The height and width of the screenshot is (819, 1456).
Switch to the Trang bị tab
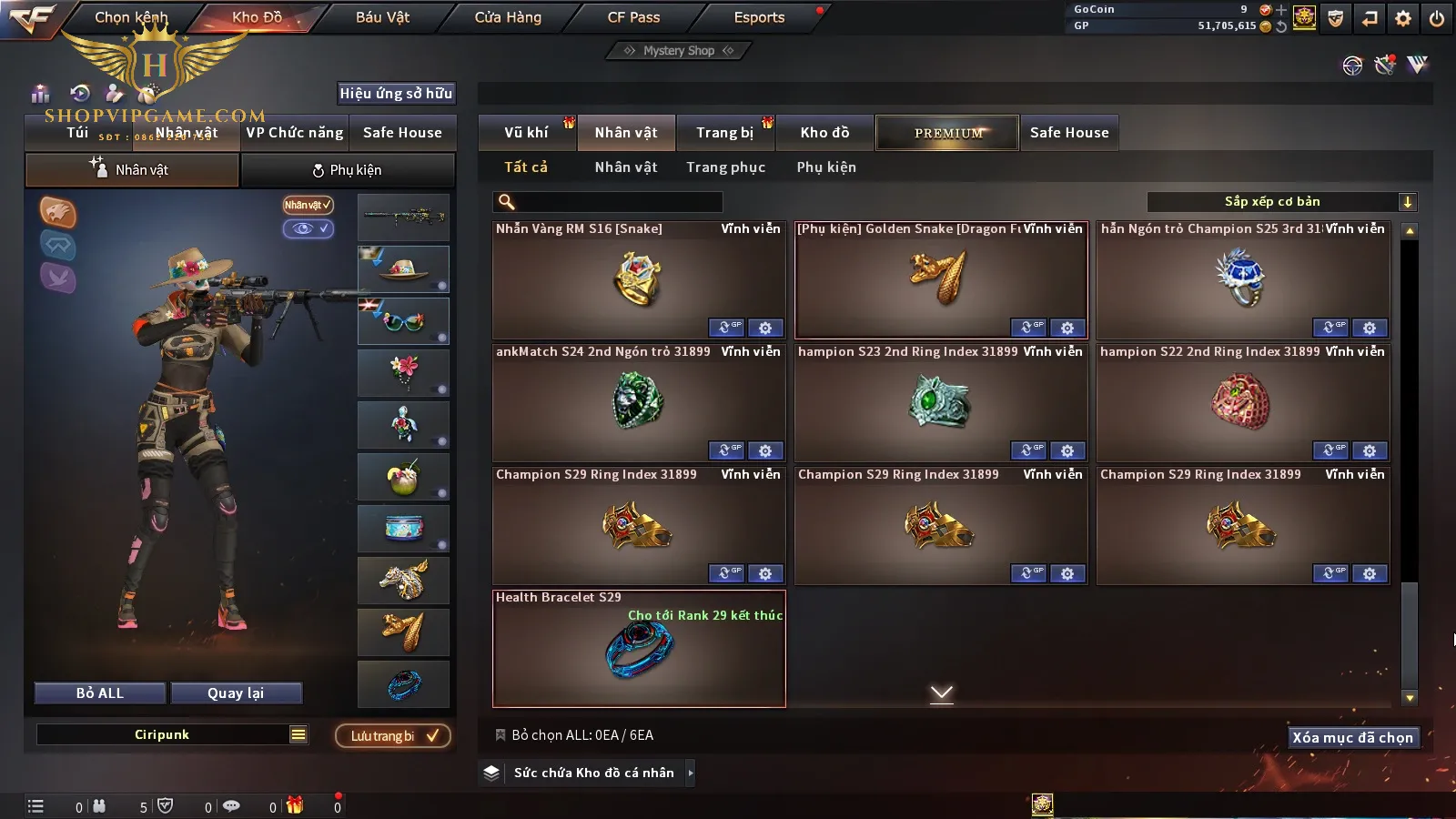(724, 133)
